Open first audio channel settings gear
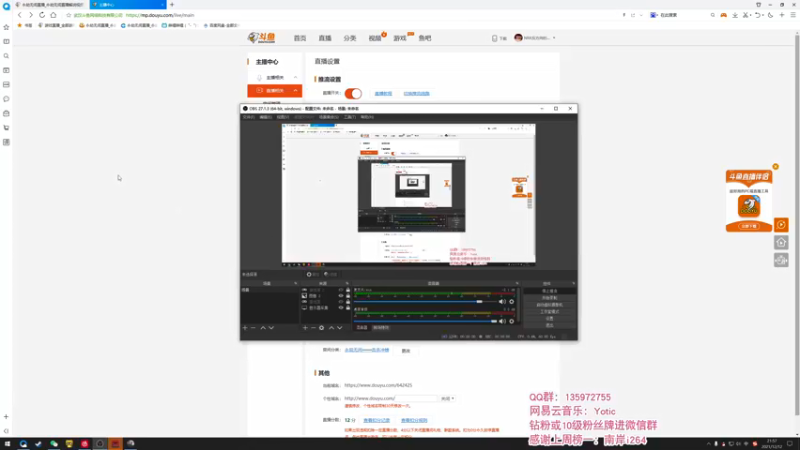 [512, 302]
